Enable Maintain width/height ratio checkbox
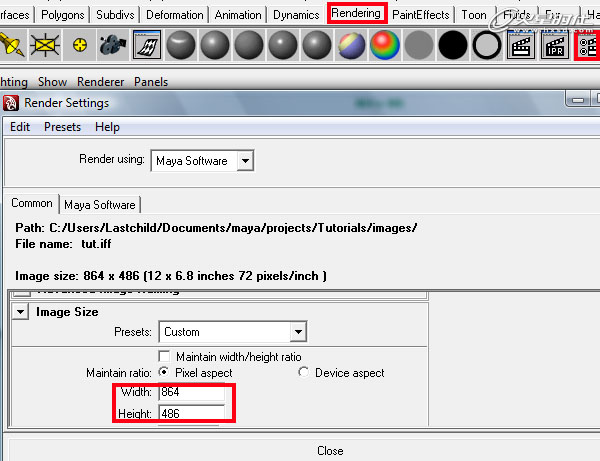Viewport: 600px width, 461px height. (165, 357)
